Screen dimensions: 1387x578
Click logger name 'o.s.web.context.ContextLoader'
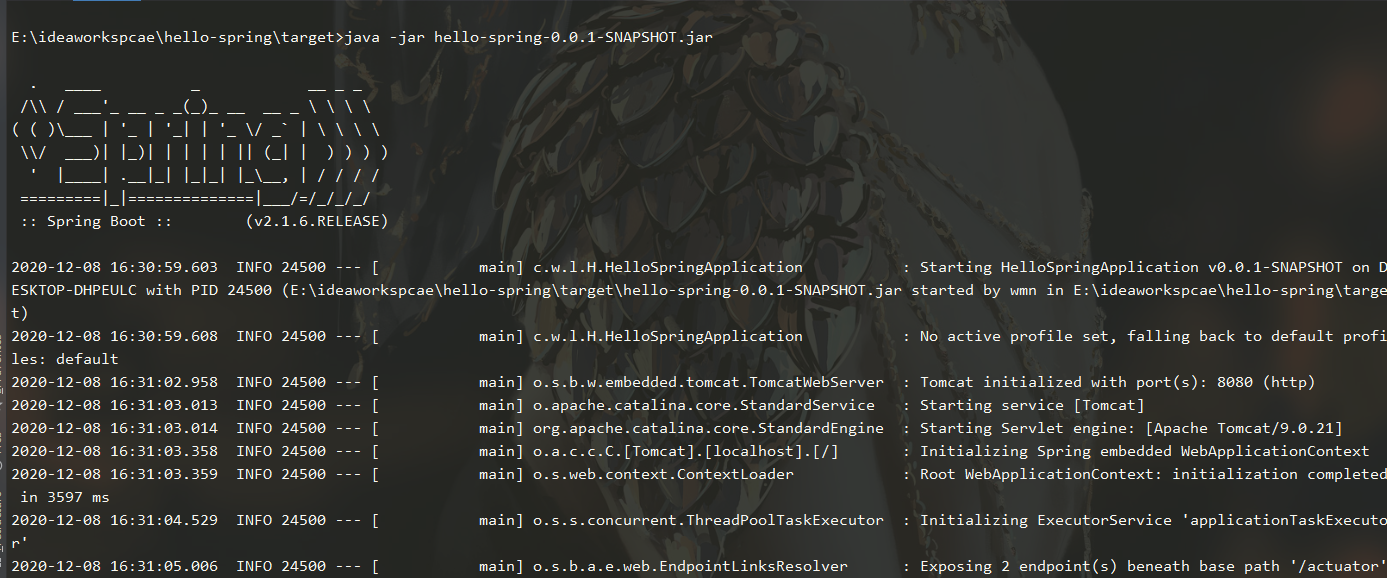coord(663,474)
